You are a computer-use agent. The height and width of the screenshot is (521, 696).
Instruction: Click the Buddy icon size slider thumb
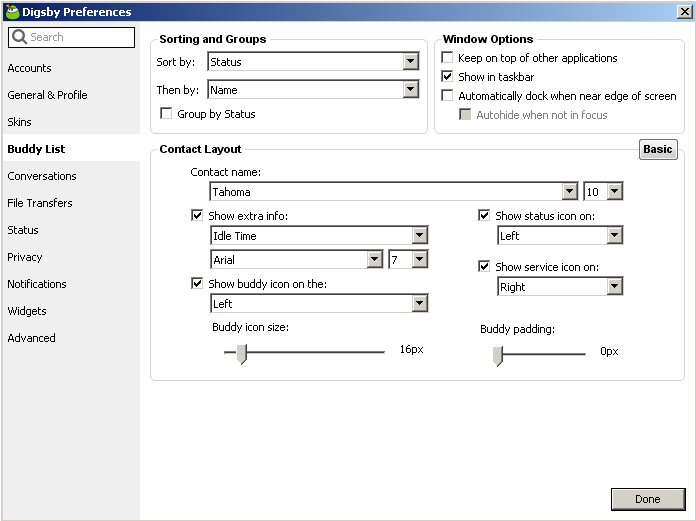coord(241,354)
